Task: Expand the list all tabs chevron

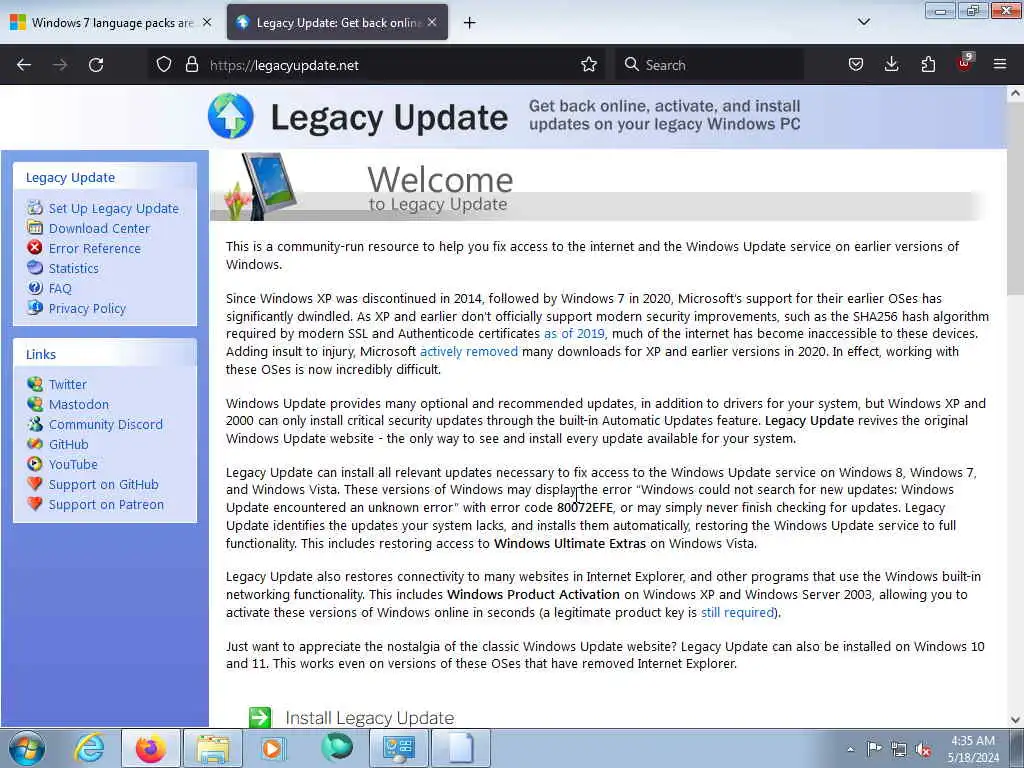Action: click(864, 22)
